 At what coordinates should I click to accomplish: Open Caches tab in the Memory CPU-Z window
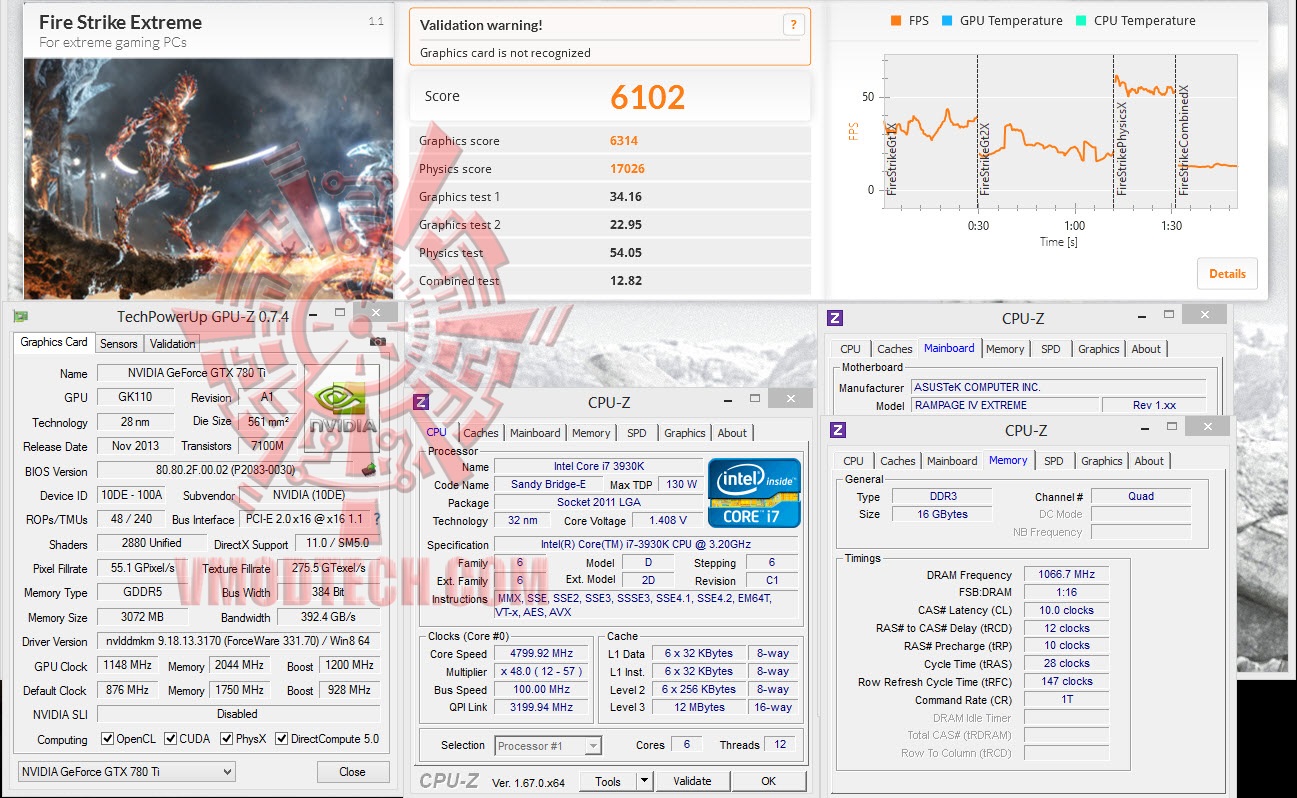(x=898, y=461)
